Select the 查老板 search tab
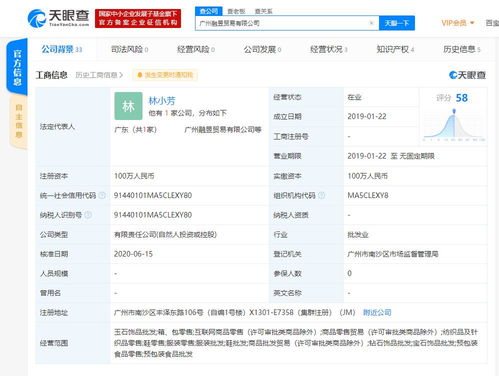The height and width of the screenshot is (376, 499). (236, 11)
